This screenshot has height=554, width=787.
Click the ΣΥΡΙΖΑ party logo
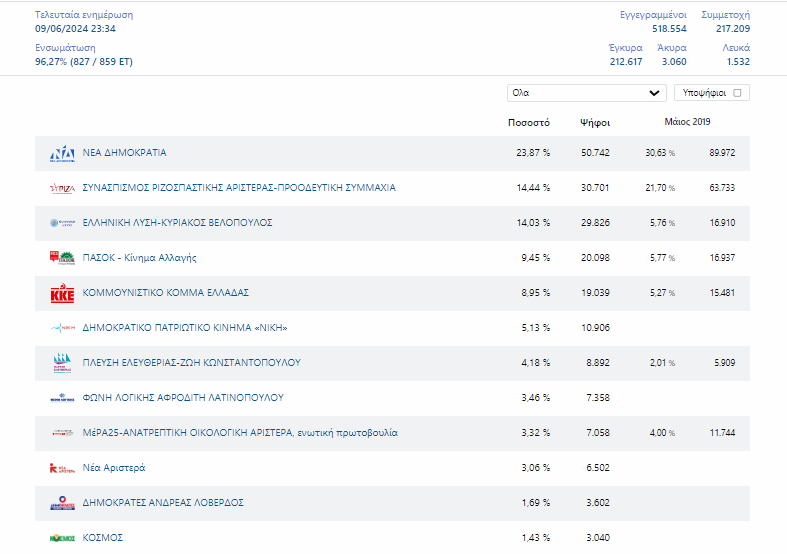click(62, 188)
